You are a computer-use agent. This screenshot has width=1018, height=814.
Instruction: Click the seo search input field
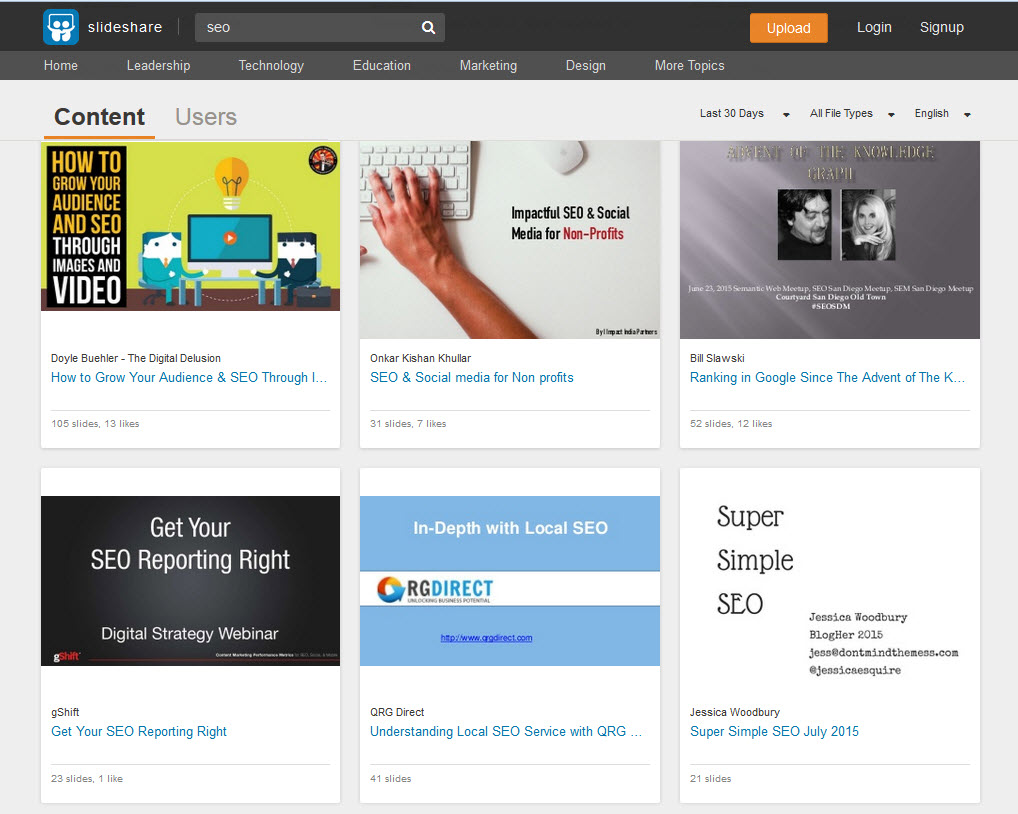tap(319, 27)
